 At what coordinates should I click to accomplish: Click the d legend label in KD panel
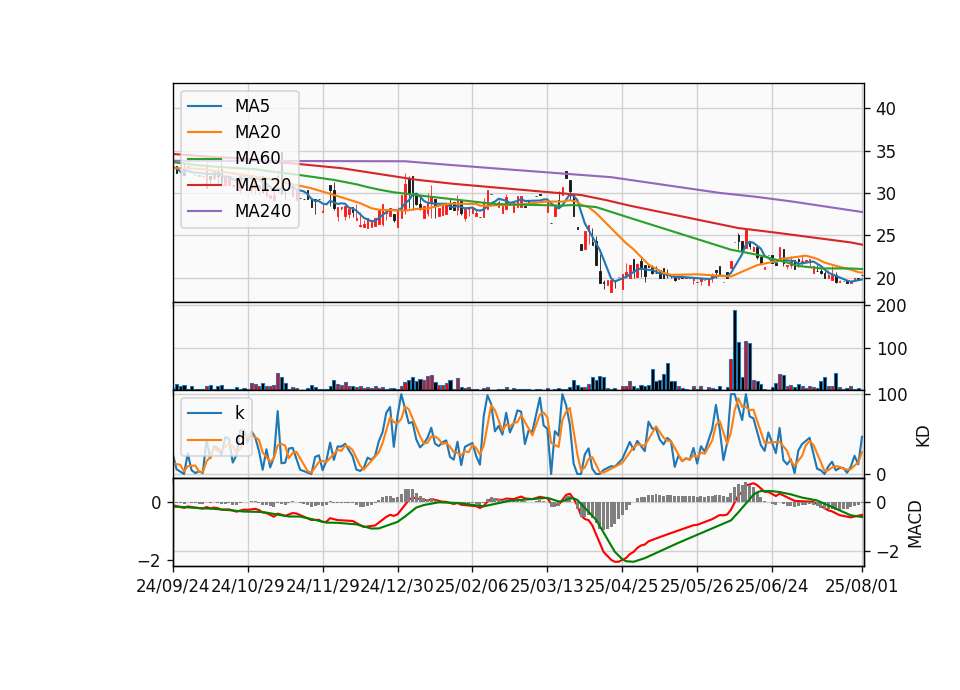(x=239, y=439)
